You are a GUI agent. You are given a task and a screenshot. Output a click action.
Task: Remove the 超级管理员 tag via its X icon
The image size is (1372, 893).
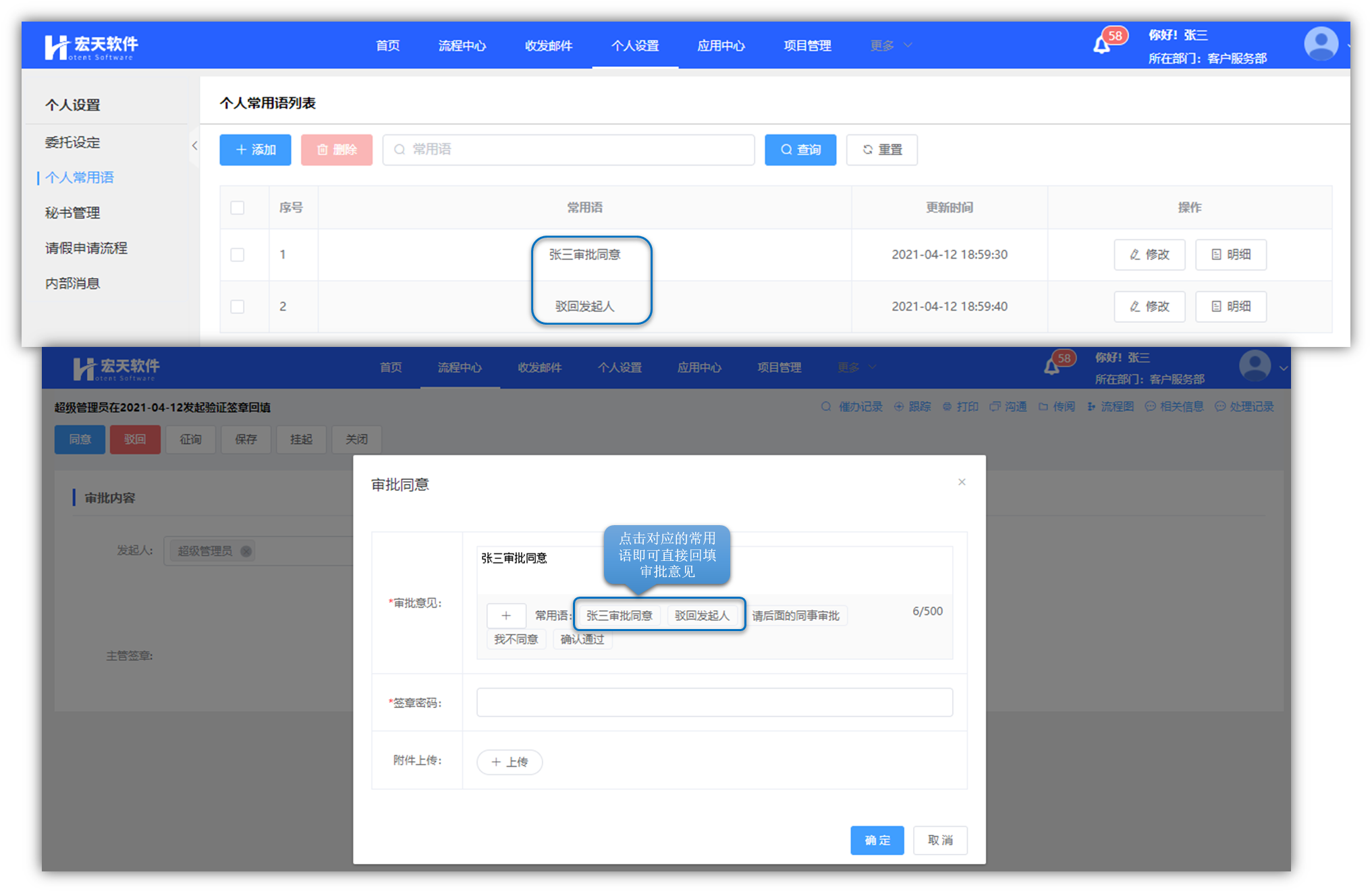246,551
